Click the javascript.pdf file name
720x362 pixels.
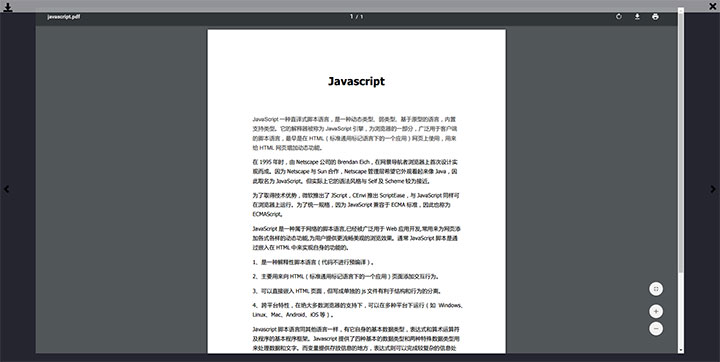pos(63,17)
